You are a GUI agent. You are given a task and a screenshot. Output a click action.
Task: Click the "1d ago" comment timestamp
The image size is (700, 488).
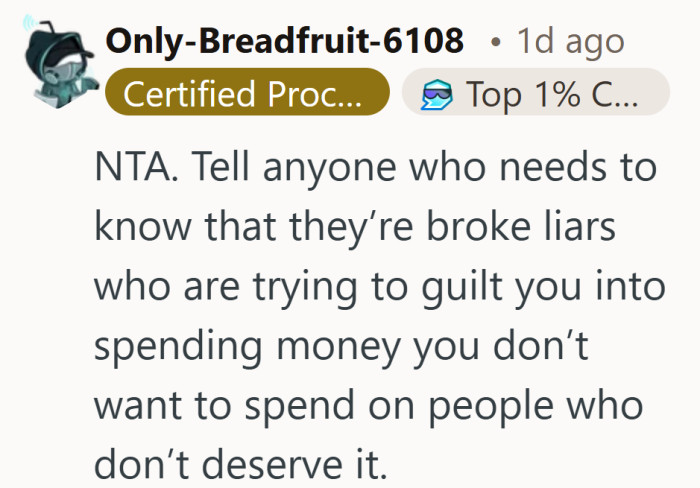(x=570, y=41)
